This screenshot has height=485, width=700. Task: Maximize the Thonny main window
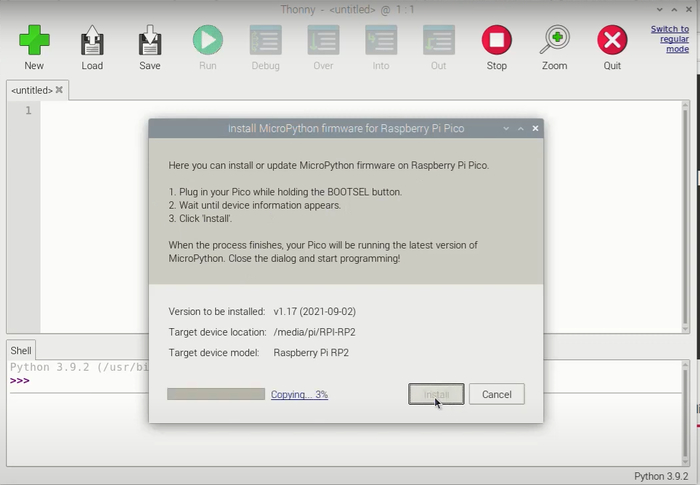coord(674,9)
